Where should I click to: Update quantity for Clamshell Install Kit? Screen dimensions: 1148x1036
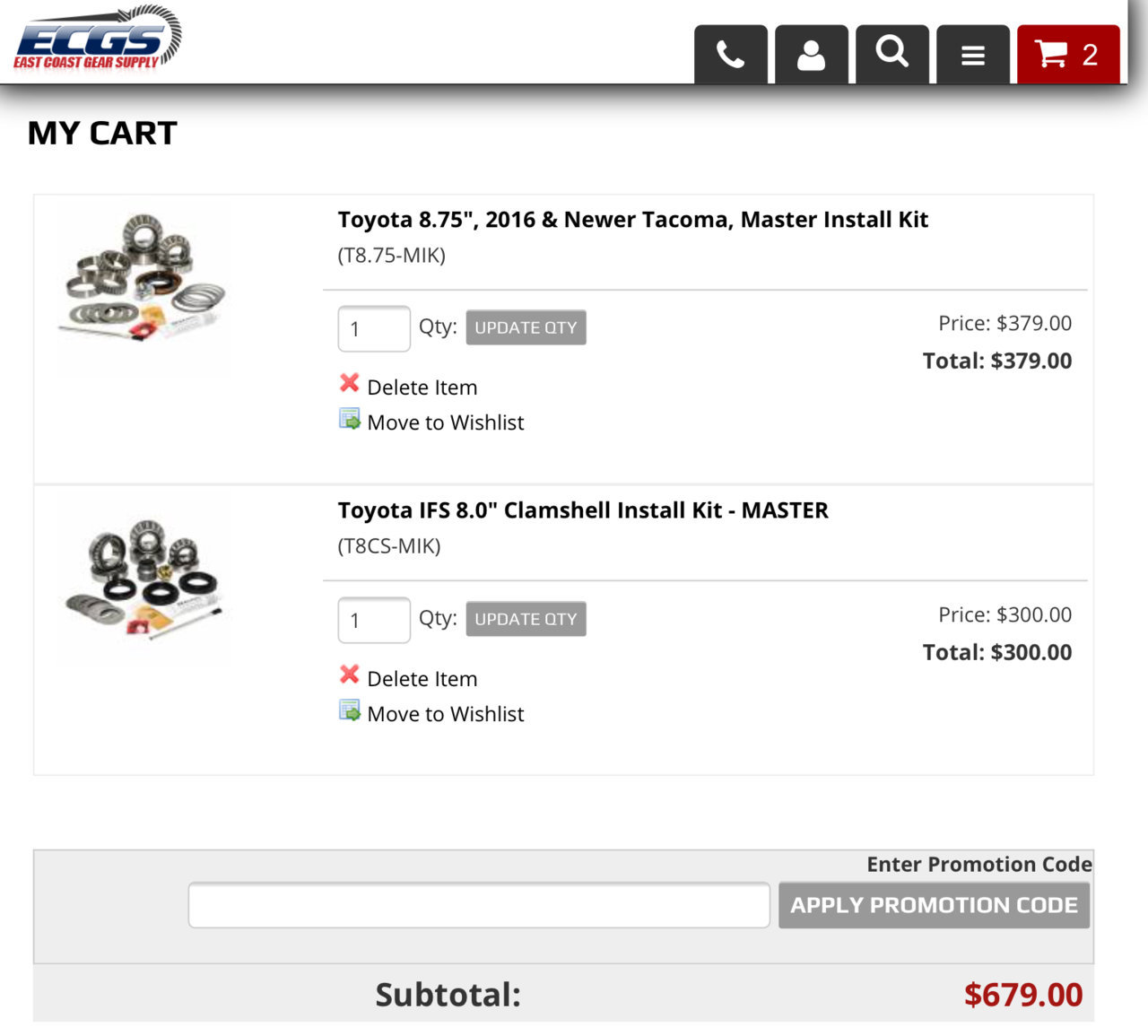pos(526,619)
